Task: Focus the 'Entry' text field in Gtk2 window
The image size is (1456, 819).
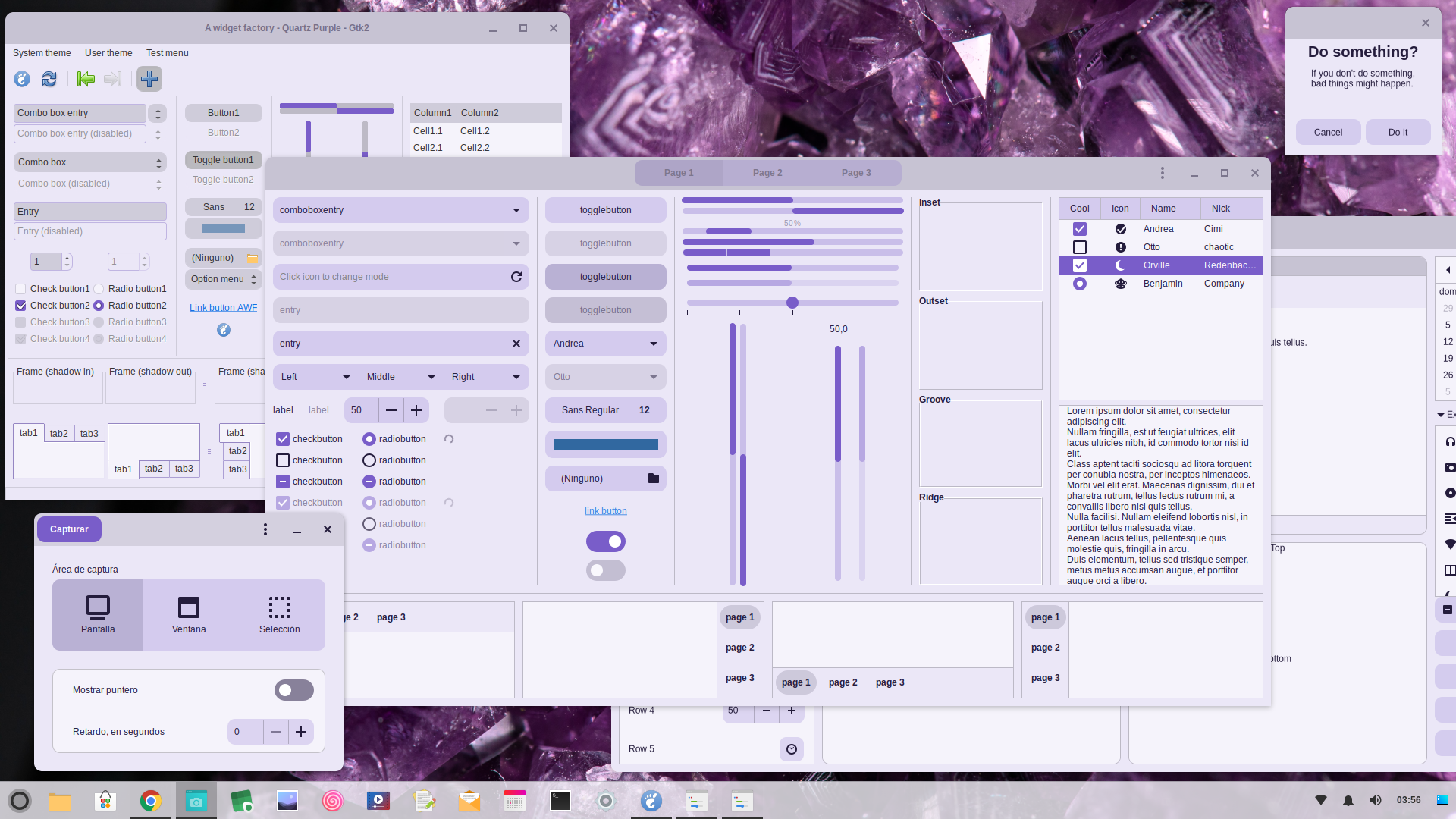Action: [90, 212]
